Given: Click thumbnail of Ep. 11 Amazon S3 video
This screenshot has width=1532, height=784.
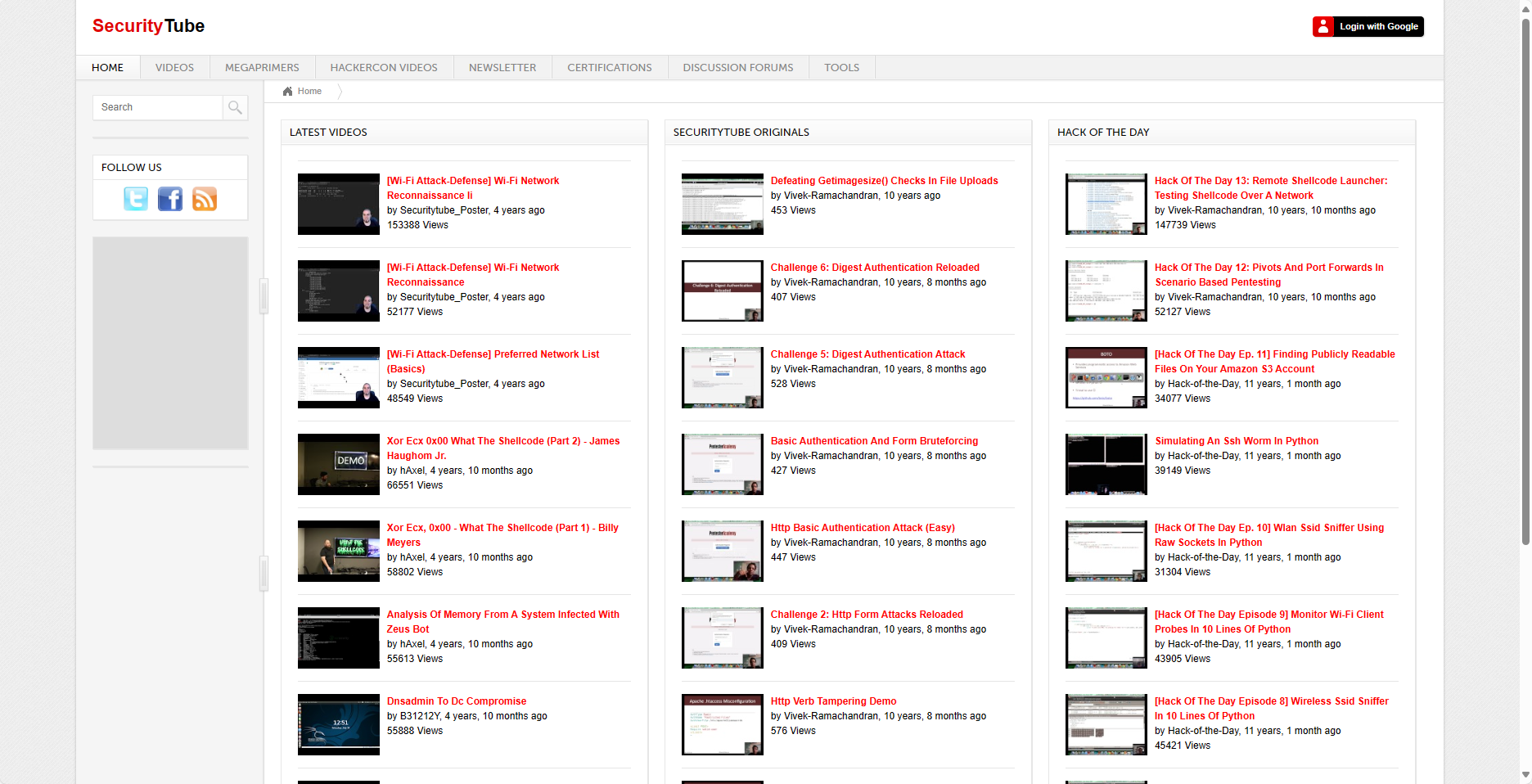Looking at the screenshot, I should pyautogui.click(x=1106, y=378).
